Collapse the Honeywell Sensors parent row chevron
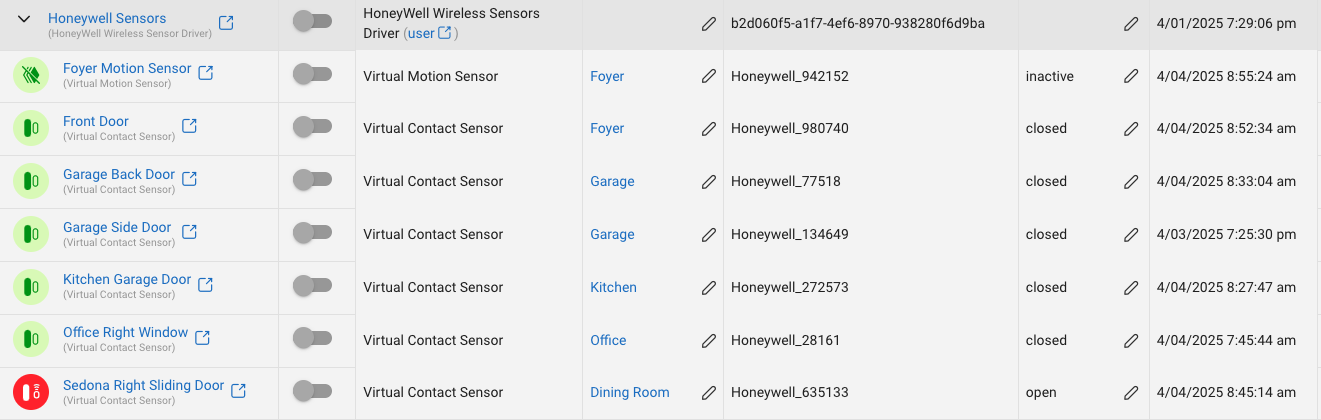Screen dimensions: 1321x420 point(24,19)
